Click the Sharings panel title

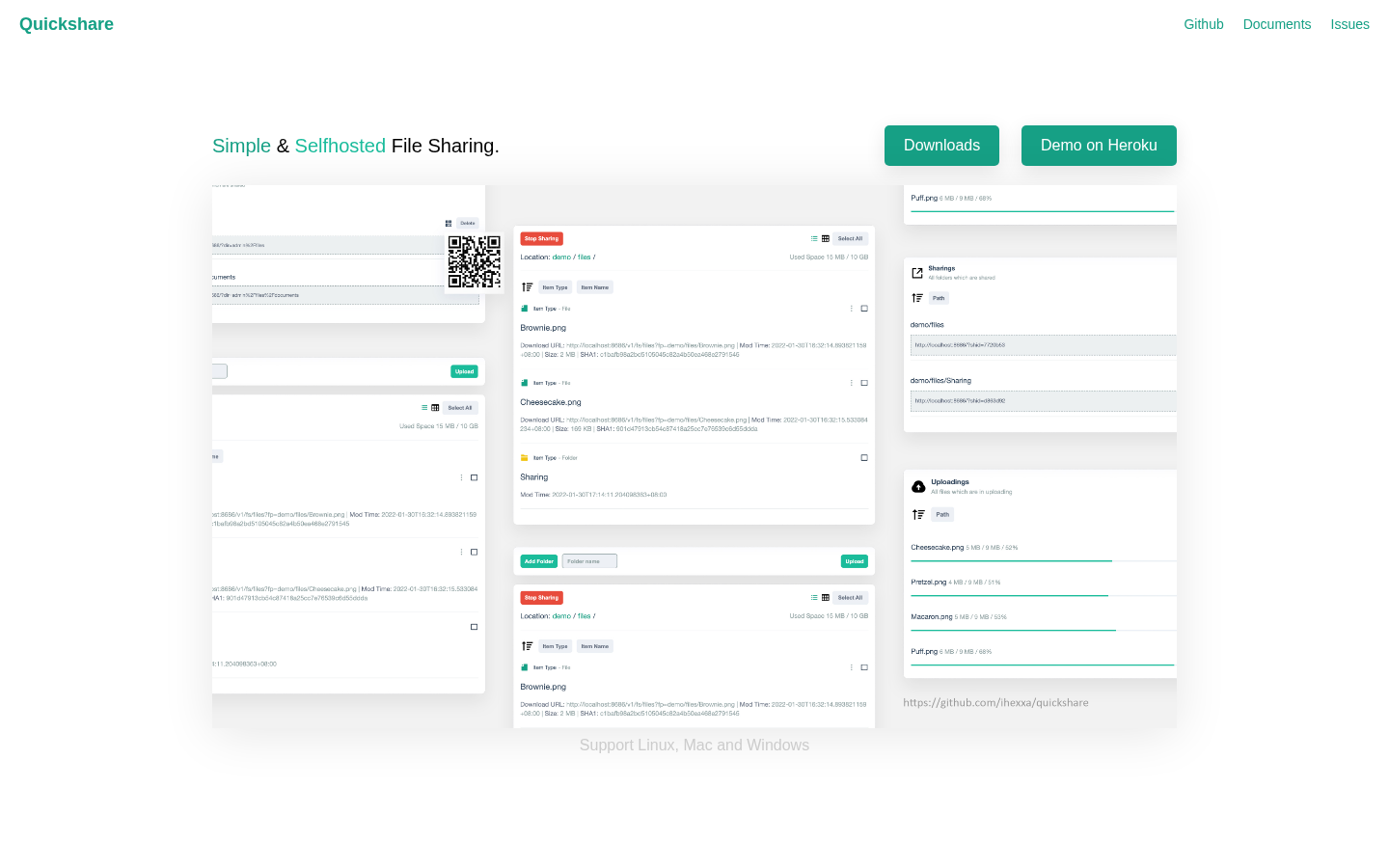pyautogui.click(x=941, y=268)
